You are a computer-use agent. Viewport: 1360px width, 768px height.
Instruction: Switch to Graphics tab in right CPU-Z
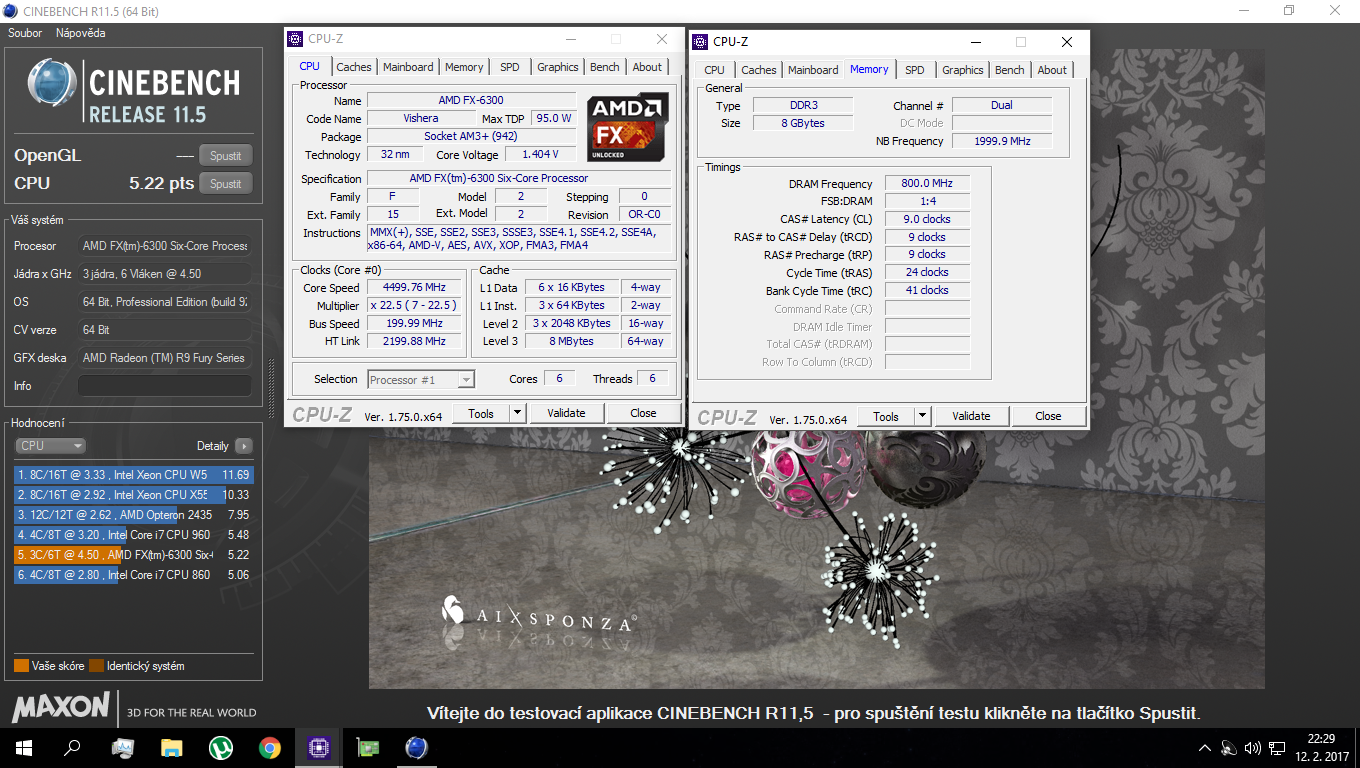coord(963,70)
